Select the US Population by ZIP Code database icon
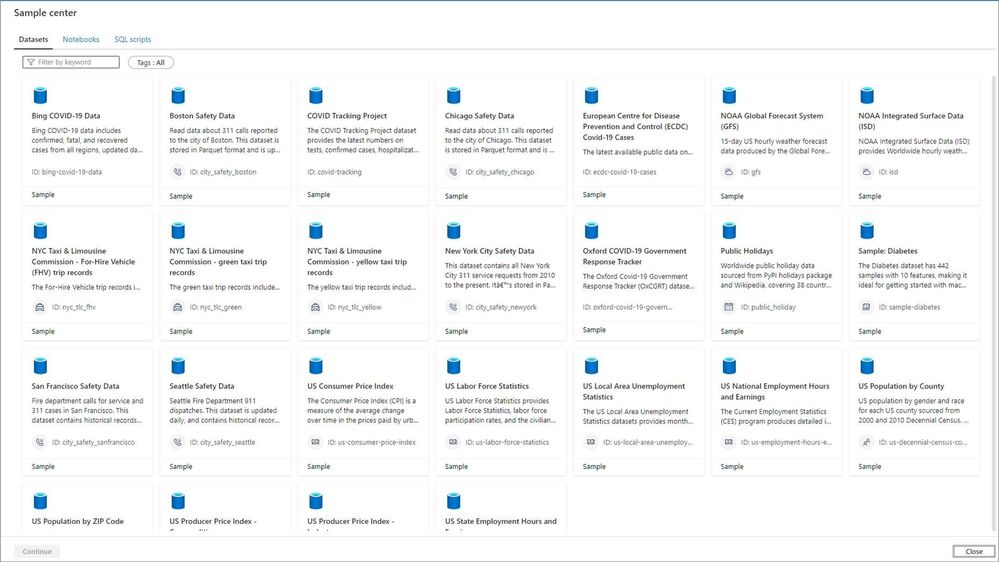 pos(40,501)
